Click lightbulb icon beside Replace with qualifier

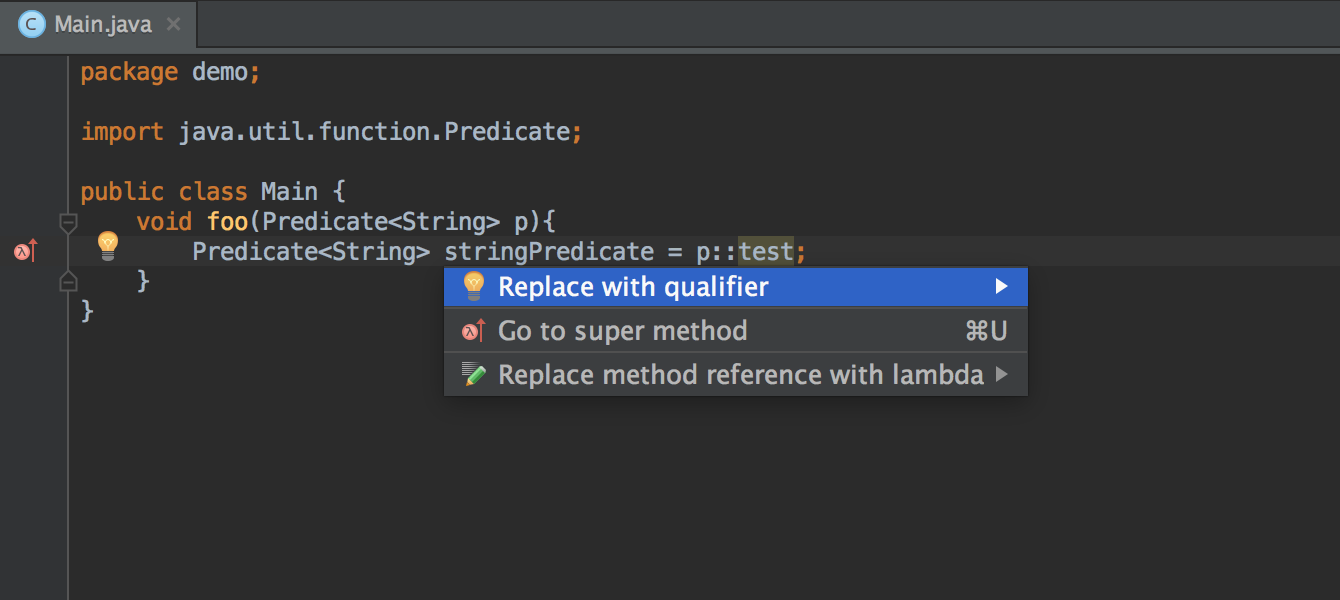[474, 287]
